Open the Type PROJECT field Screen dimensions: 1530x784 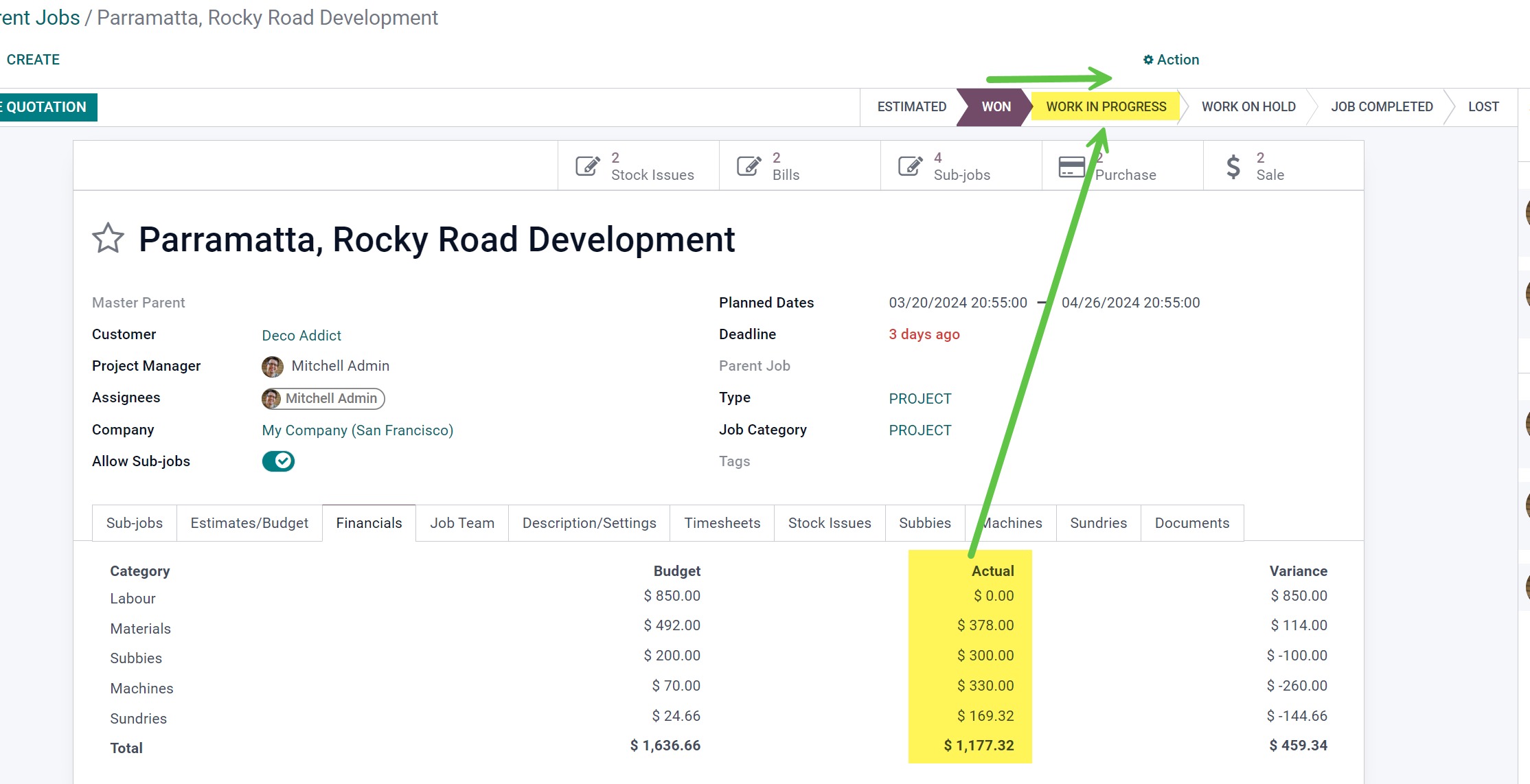pyautogui.click(x=920, y=399)
